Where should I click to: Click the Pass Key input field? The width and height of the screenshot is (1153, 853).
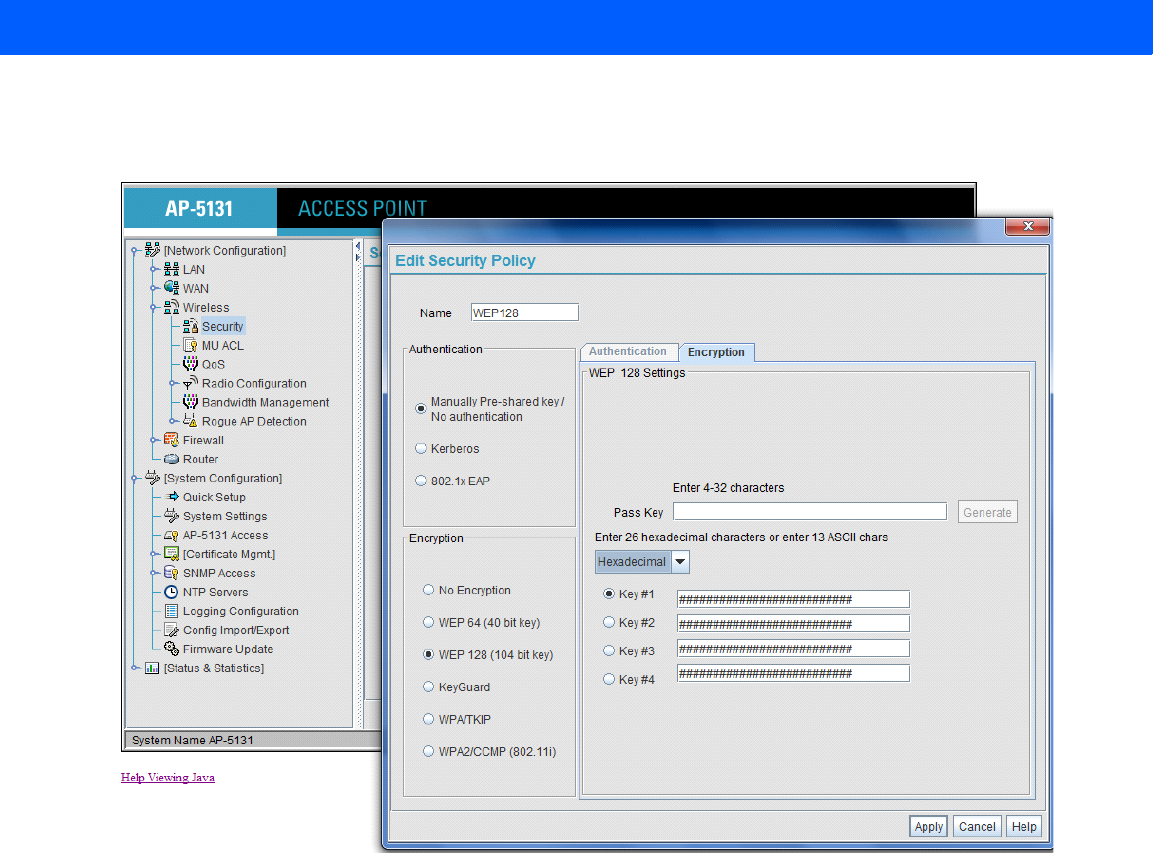[x=810, y=512]
